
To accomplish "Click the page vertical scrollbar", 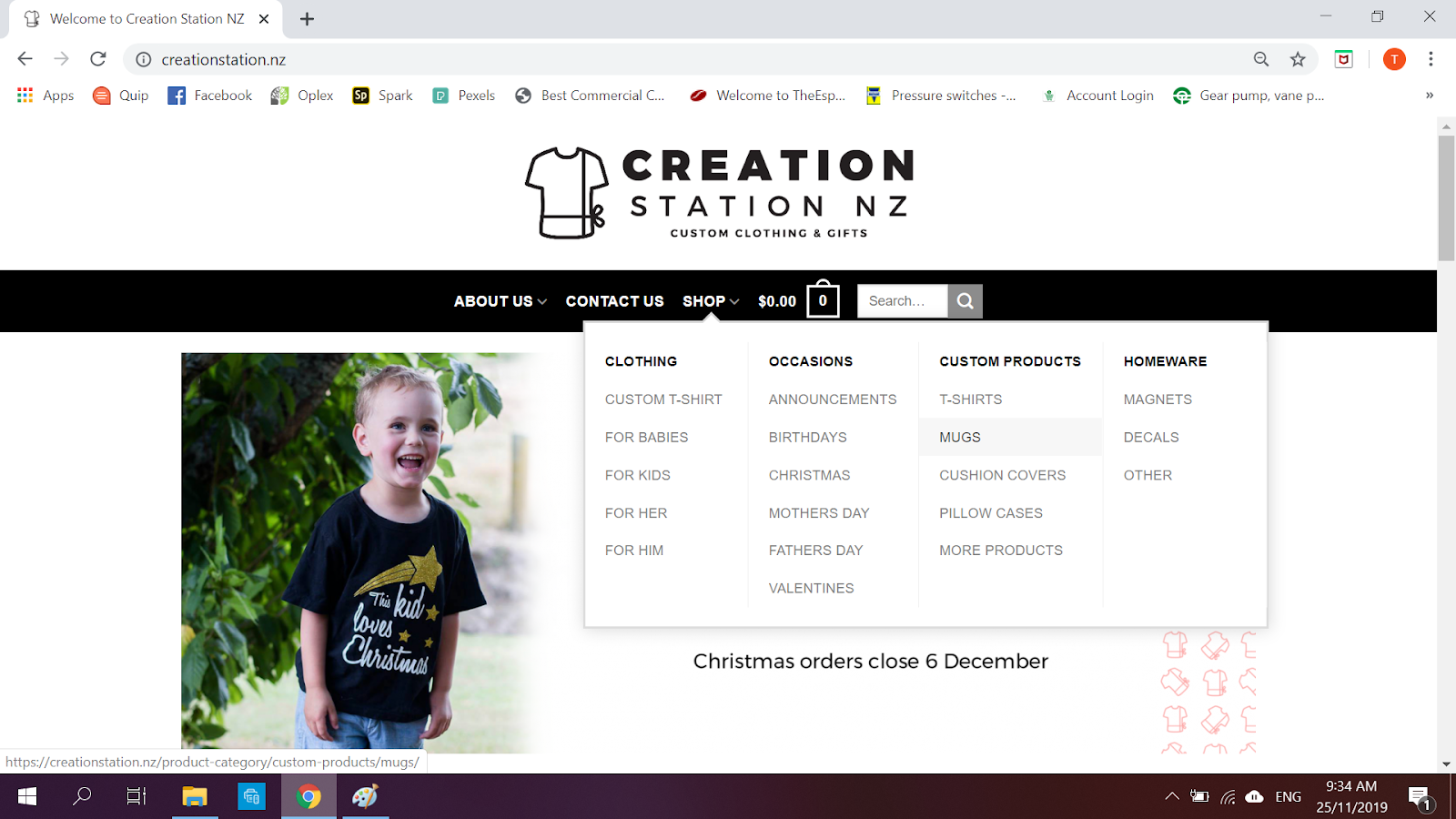I will (x=1446, y=198).
